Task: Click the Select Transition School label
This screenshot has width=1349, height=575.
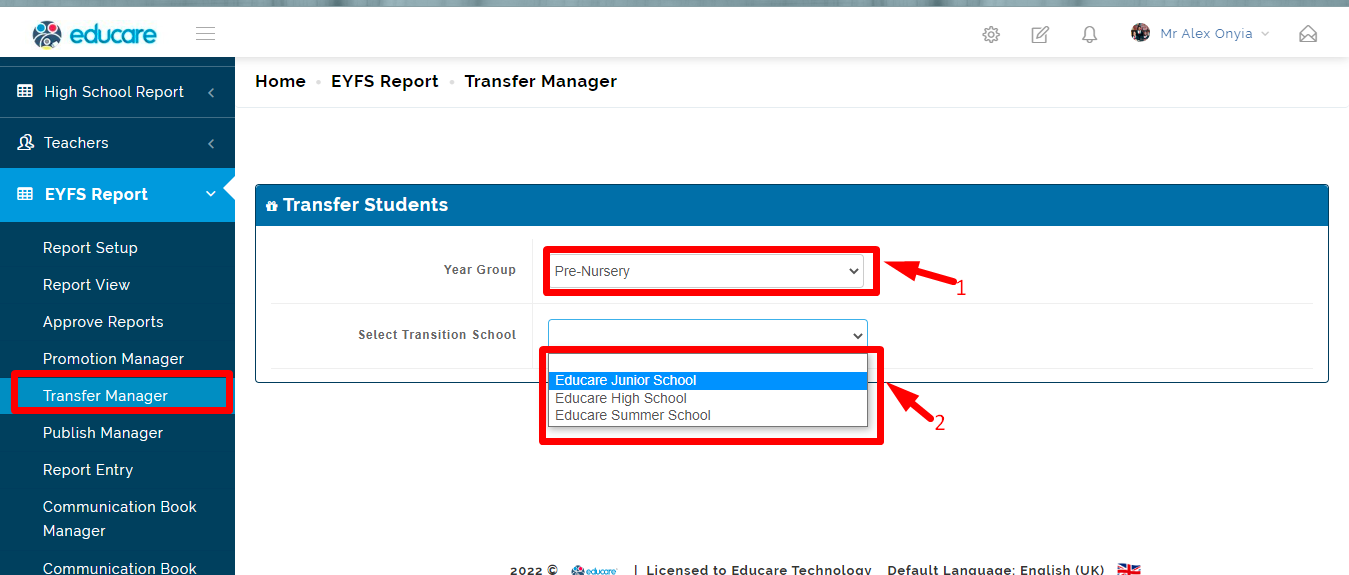Action: 437,335
